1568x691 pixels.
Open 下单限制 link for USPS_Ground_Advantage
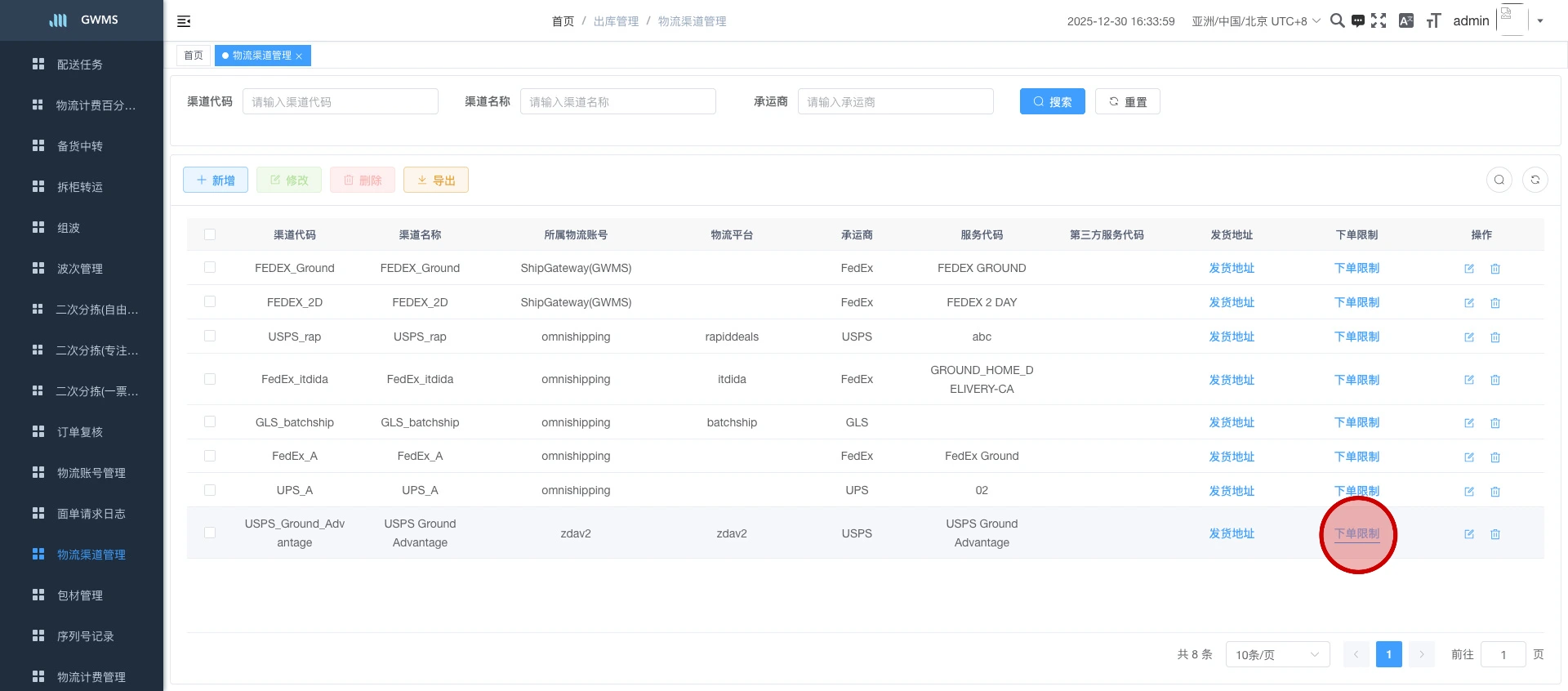(x=1356, y=533)
